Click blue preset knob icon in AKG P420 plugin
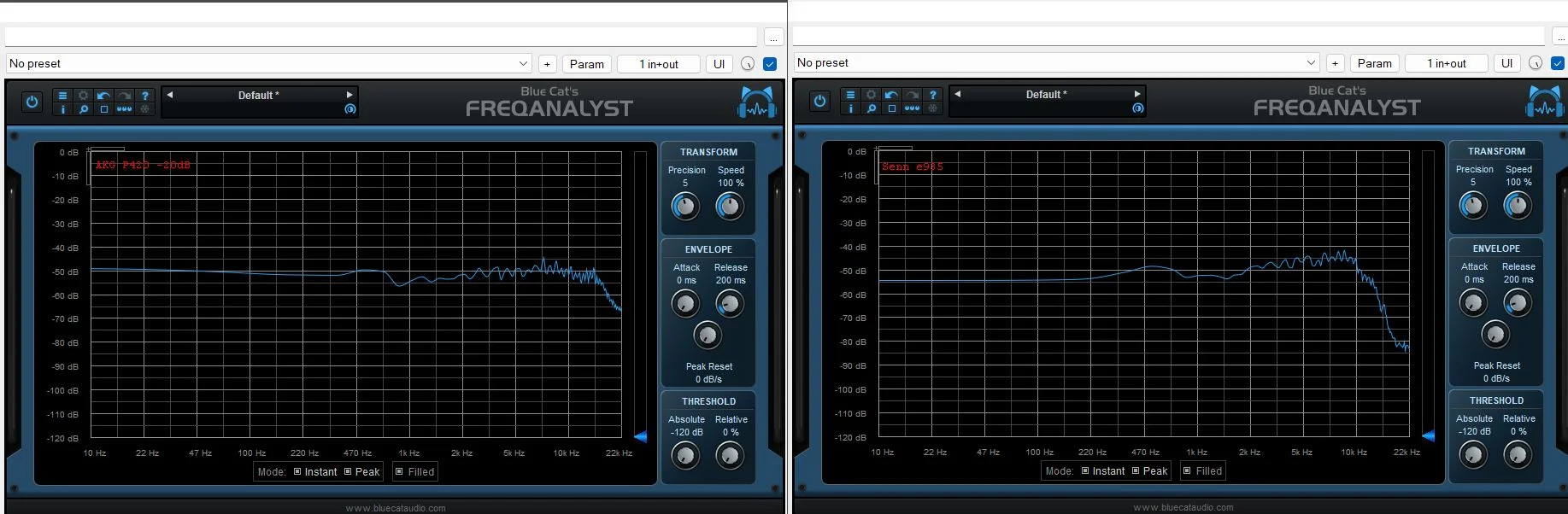 click(x=349, y=109)
